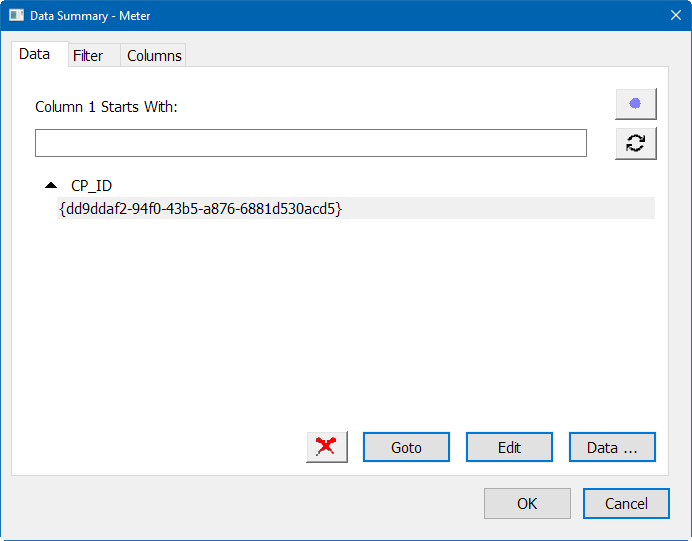
Task: Switch to the Data tab
Action: (35, 55)
